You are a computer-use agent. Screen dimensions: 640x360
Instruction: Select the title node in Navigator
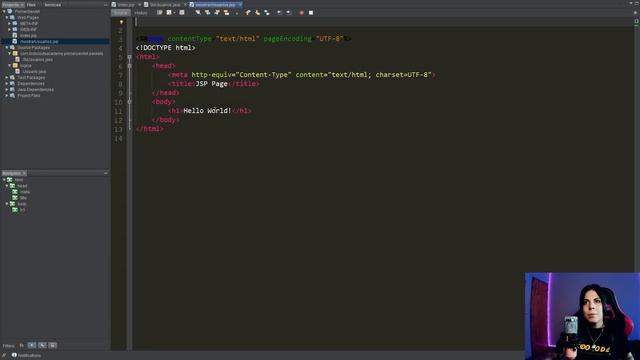[23, 198]
